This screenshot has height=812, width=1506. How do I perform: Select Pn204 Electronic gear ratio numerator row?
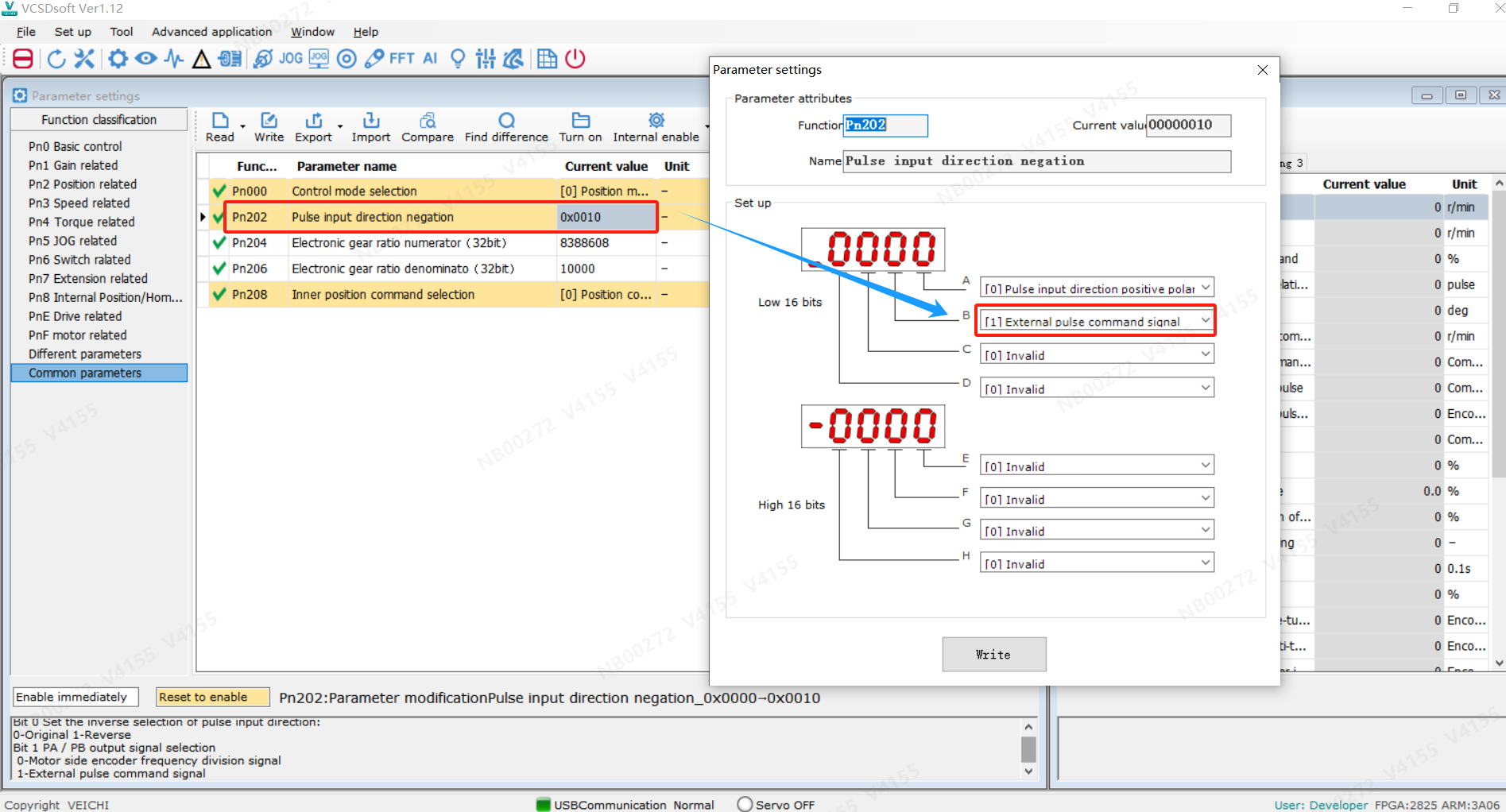453,243
